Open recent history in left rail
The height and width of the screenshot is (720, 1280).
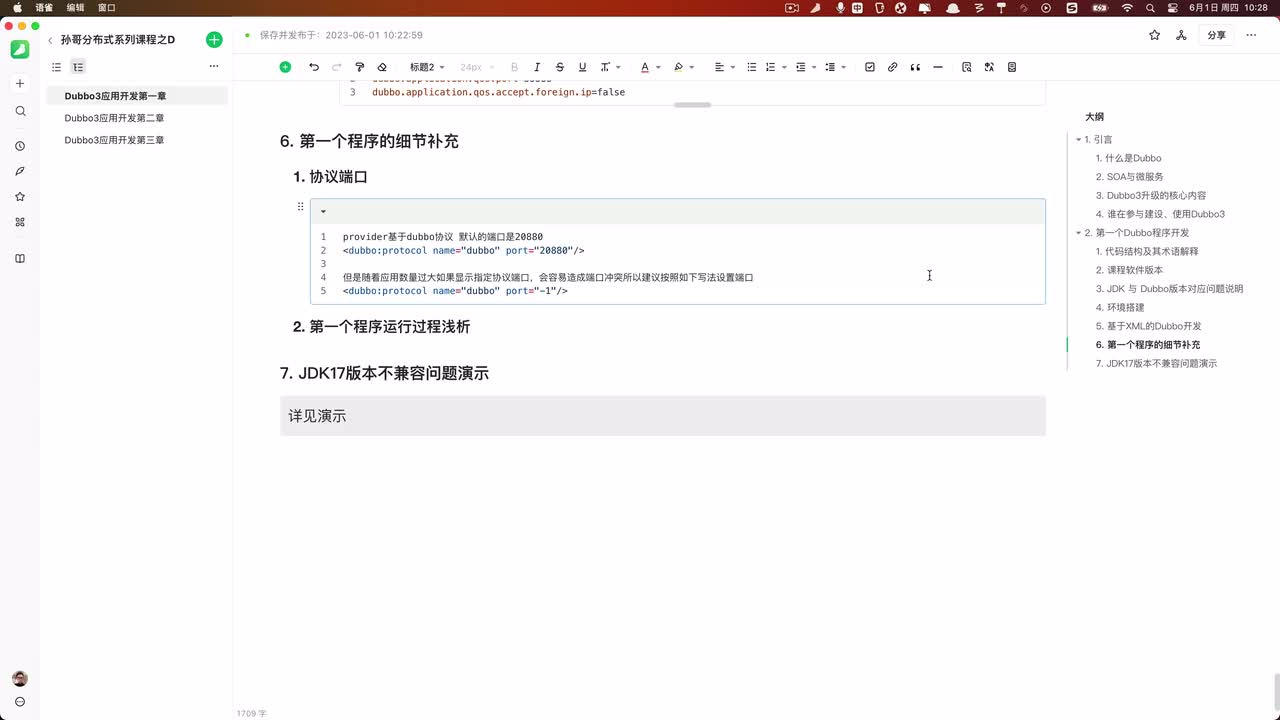(x=20, y=146)
